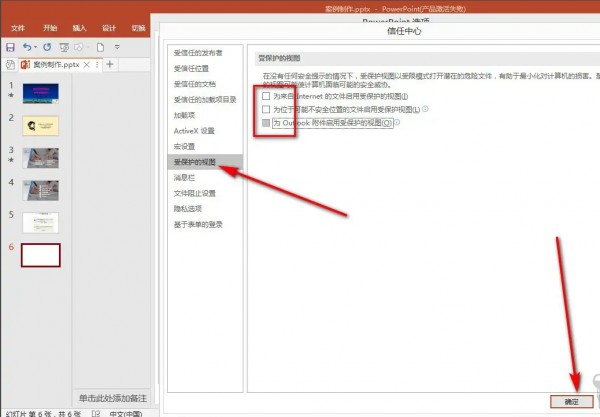Open Customize Quick Access Toolbar dropdown
The width and height of the screenshot is (600, 417).
[x=117, y=47]
